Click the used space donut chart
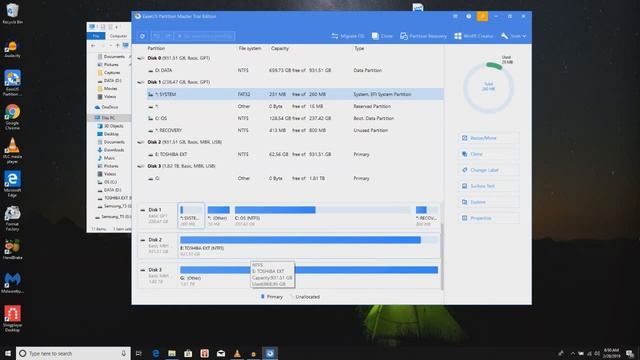Viewport: 640px width, 360px height. click(x=489, y=88)
